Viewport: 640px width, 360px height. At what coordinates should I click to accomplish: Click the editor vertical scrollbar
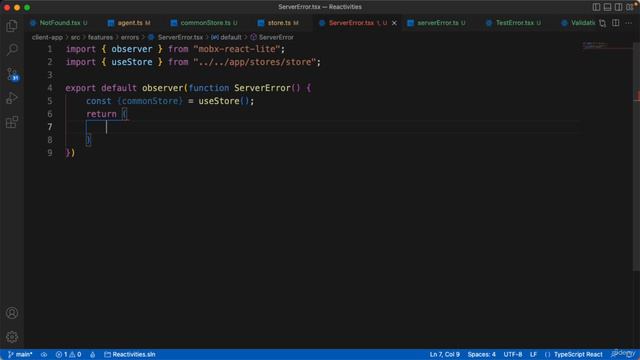point(636,155)
